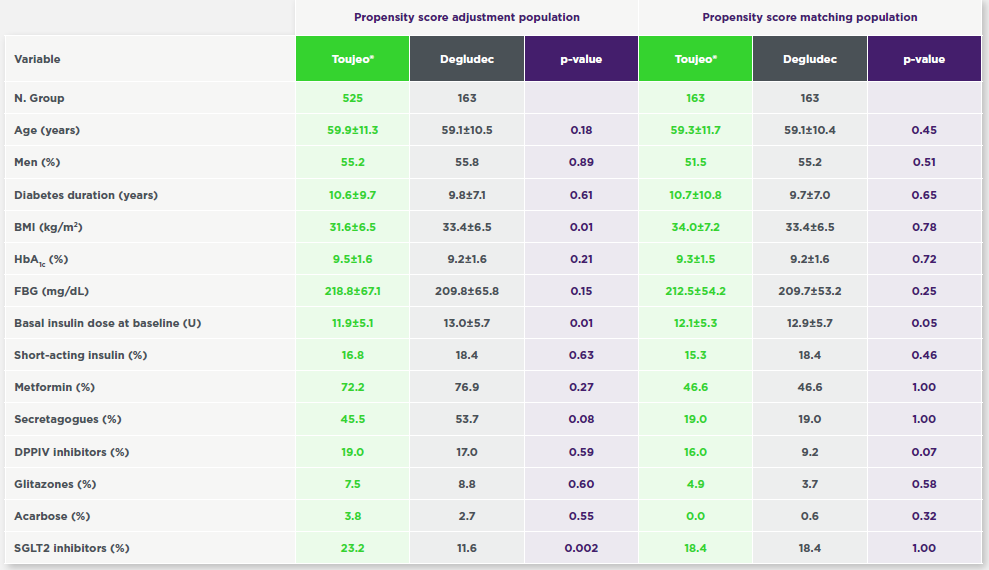Select the 'N. Group' row label
The image size is (989, 570).
(39, 98)
